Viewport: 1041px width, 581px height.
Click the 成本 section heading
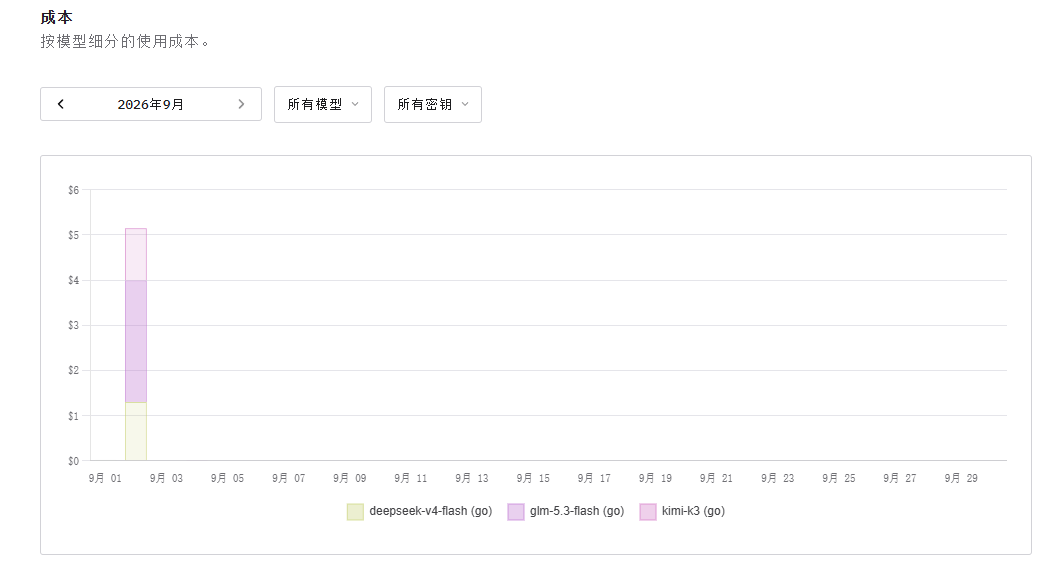pyautogui.click(x=56, y=17)
